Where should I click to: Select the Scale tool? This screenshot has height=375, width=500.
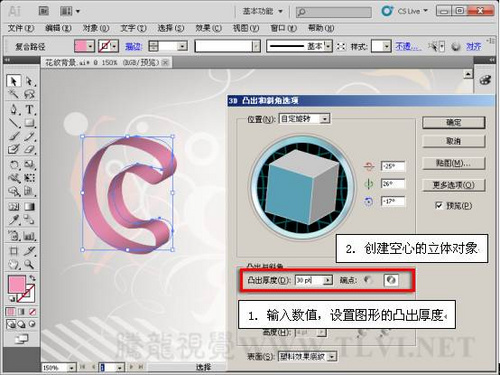(x=29, y=165)
